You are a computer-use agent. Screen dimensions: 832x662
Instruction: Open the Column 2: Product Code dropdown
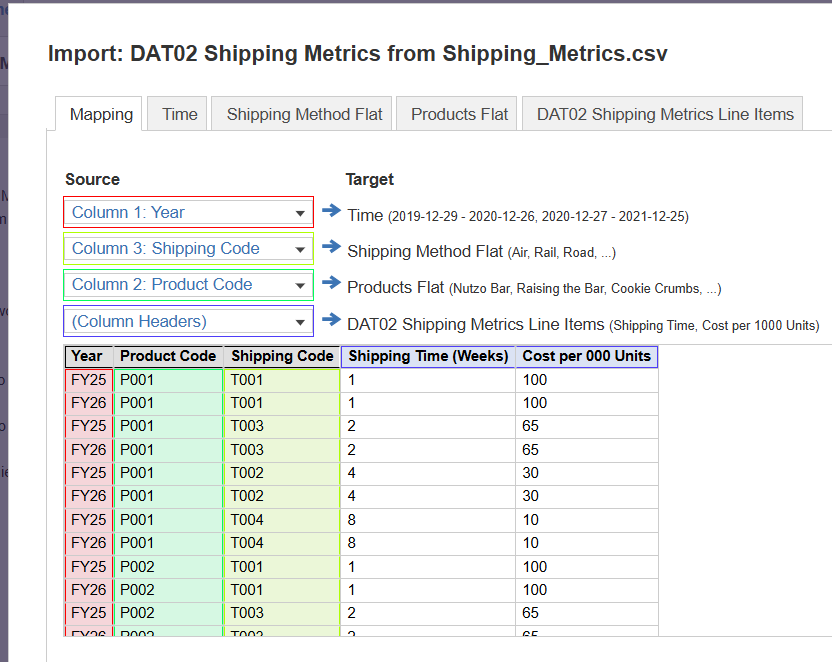coord(188,285)
